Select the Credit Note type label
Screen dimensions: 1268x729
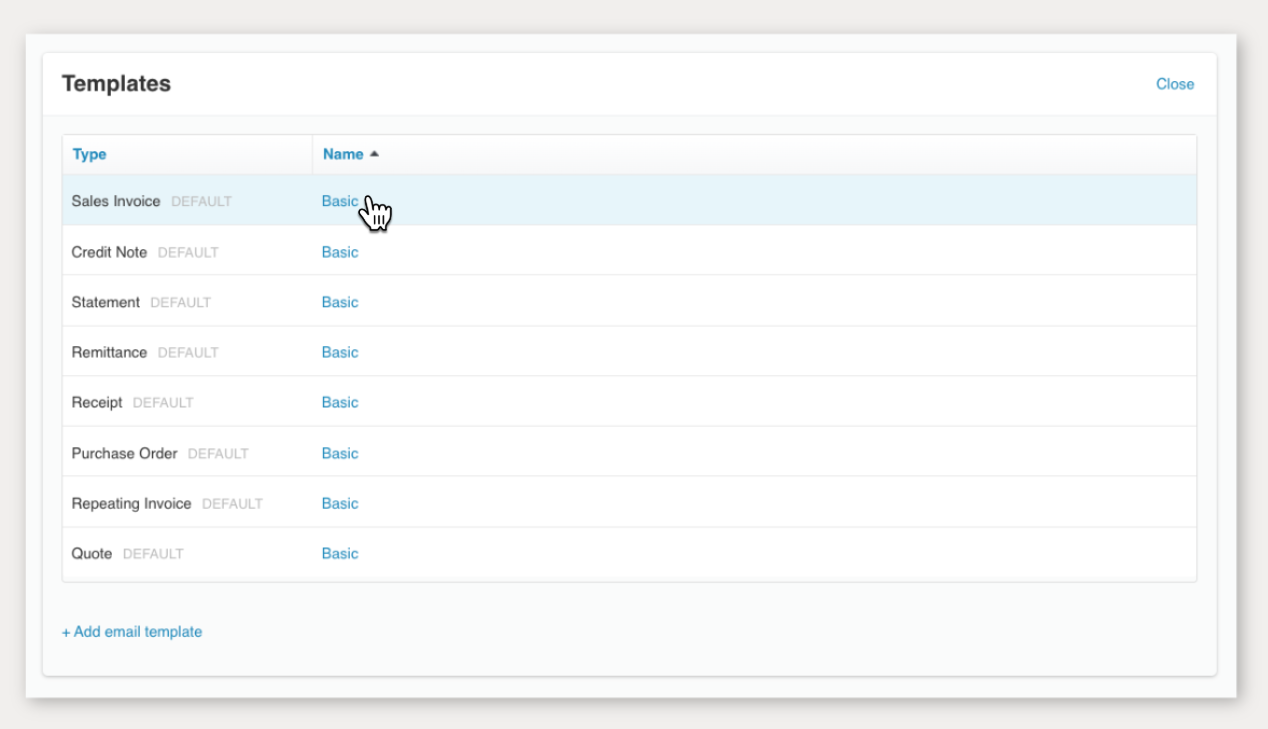[109, 252]
